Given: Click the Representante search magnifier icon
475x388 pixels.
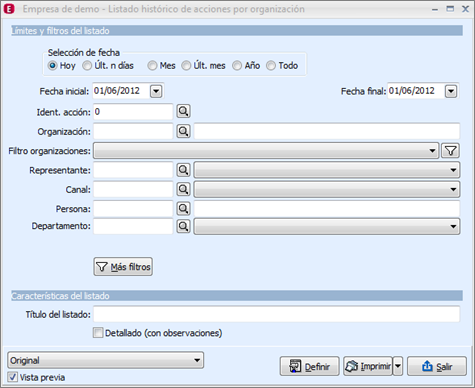Looking at the screenshot, I should pyautogui.click(x=183, y=170).
